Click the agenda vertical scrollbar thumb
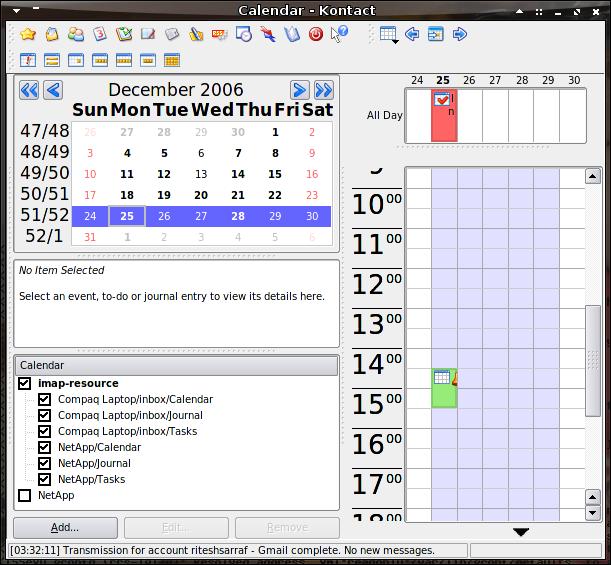Screen dimensions: 611x565 click(x=593, y=361)
